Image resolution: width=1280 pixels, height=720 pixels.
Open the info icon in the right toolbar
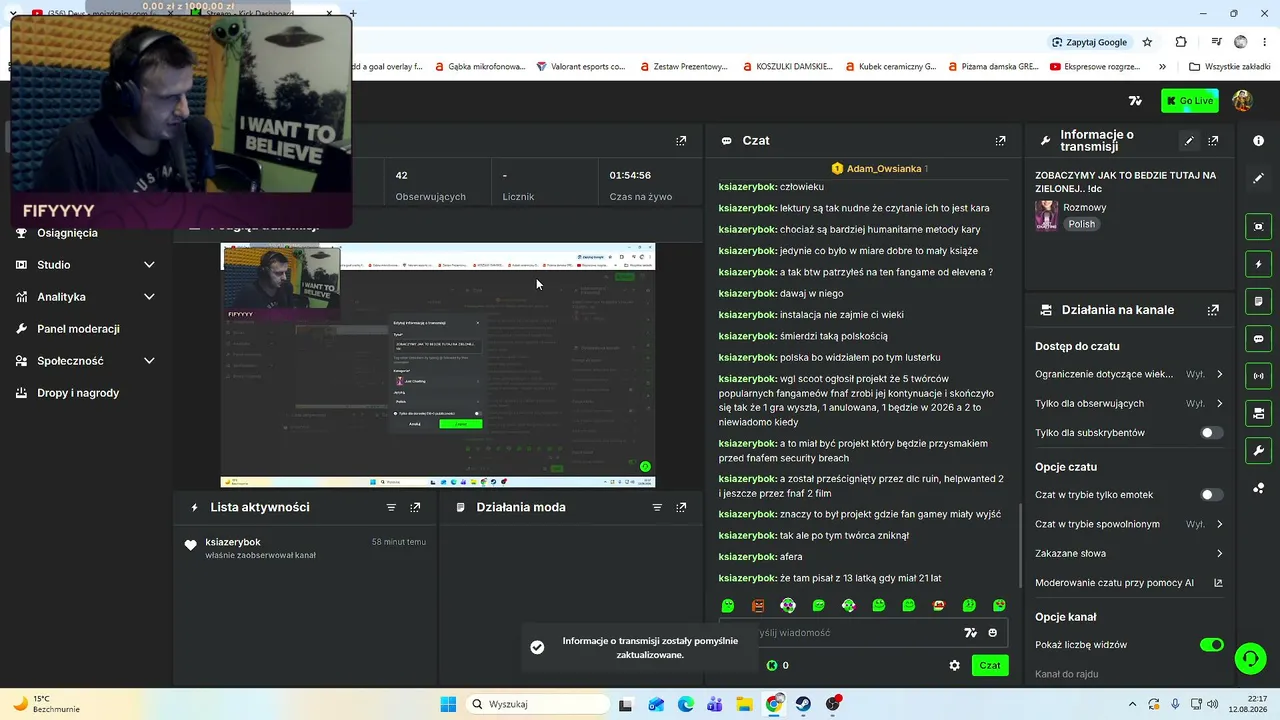1258,141
